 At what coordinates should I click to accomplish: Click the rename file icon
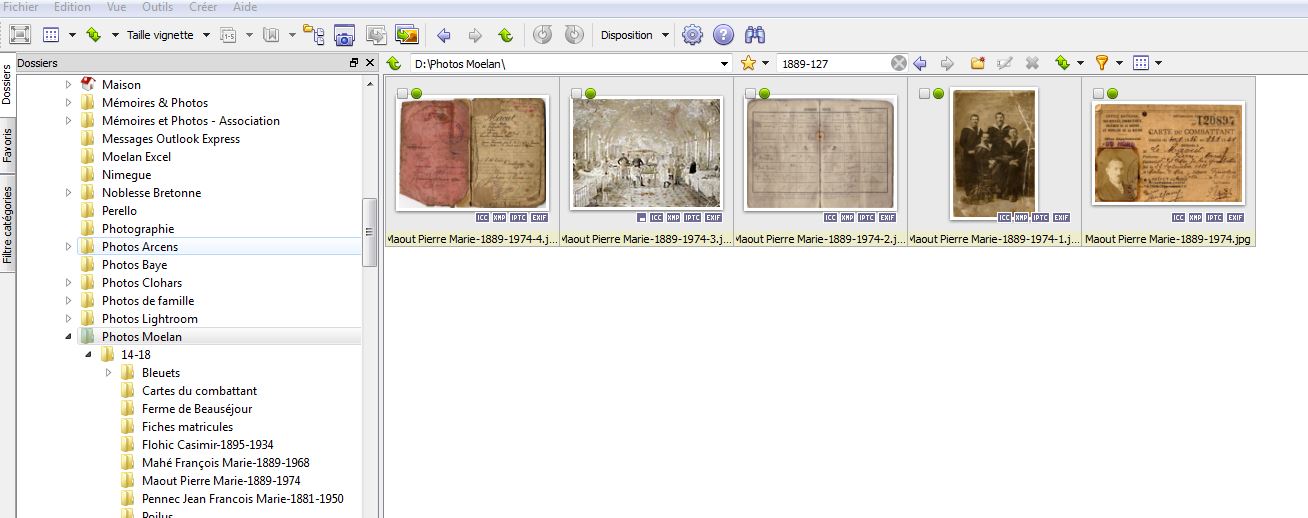1005,63
